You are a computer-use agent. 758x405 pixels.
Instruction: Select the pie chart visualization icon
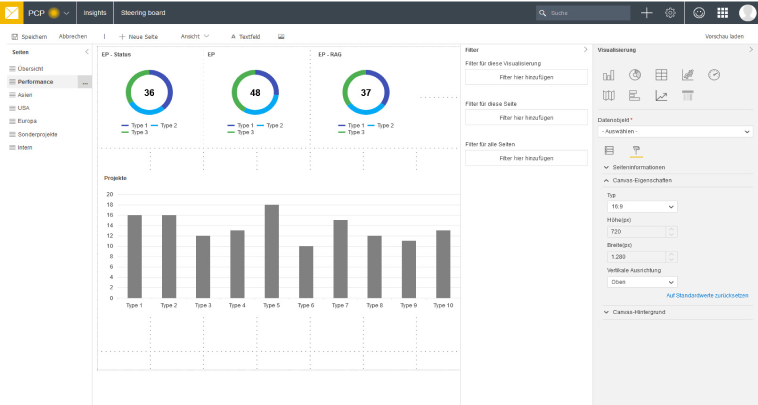[x=634, y=75]
